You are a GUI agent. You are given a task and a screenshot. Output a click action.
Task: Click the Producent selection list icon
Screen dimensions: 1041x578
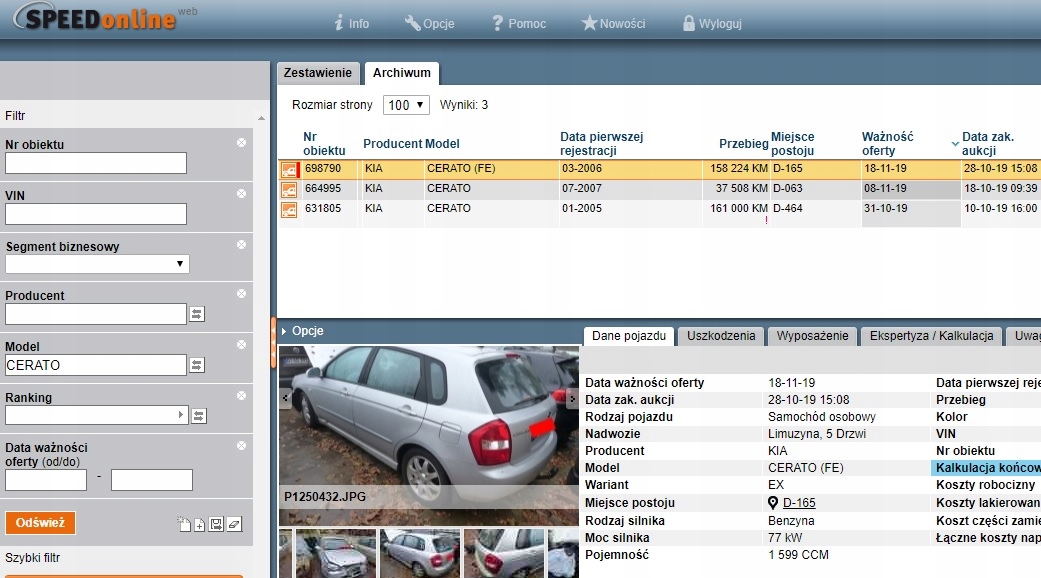point(197,314)
